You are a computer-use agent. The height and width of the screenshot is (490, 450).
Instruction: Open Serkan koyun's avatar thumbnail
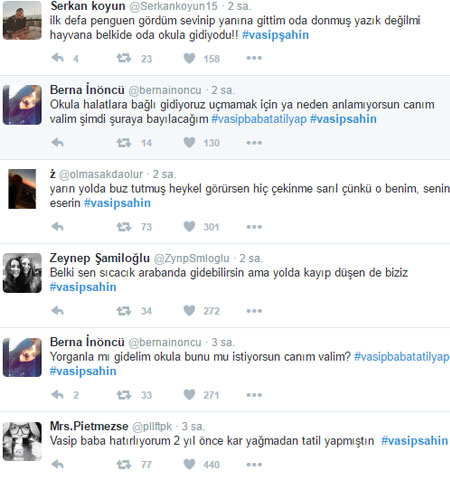[22, 21]
